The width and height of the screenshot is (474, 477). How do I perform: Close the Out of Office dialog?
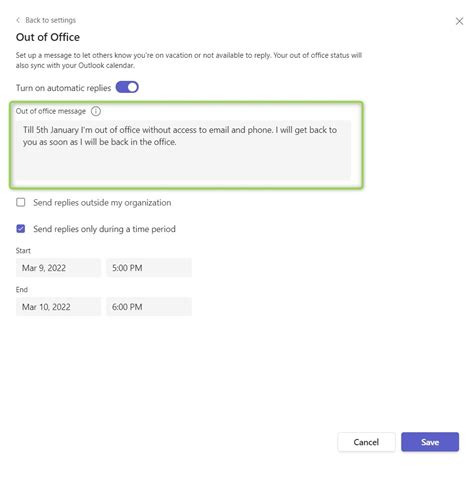[459, 21]
